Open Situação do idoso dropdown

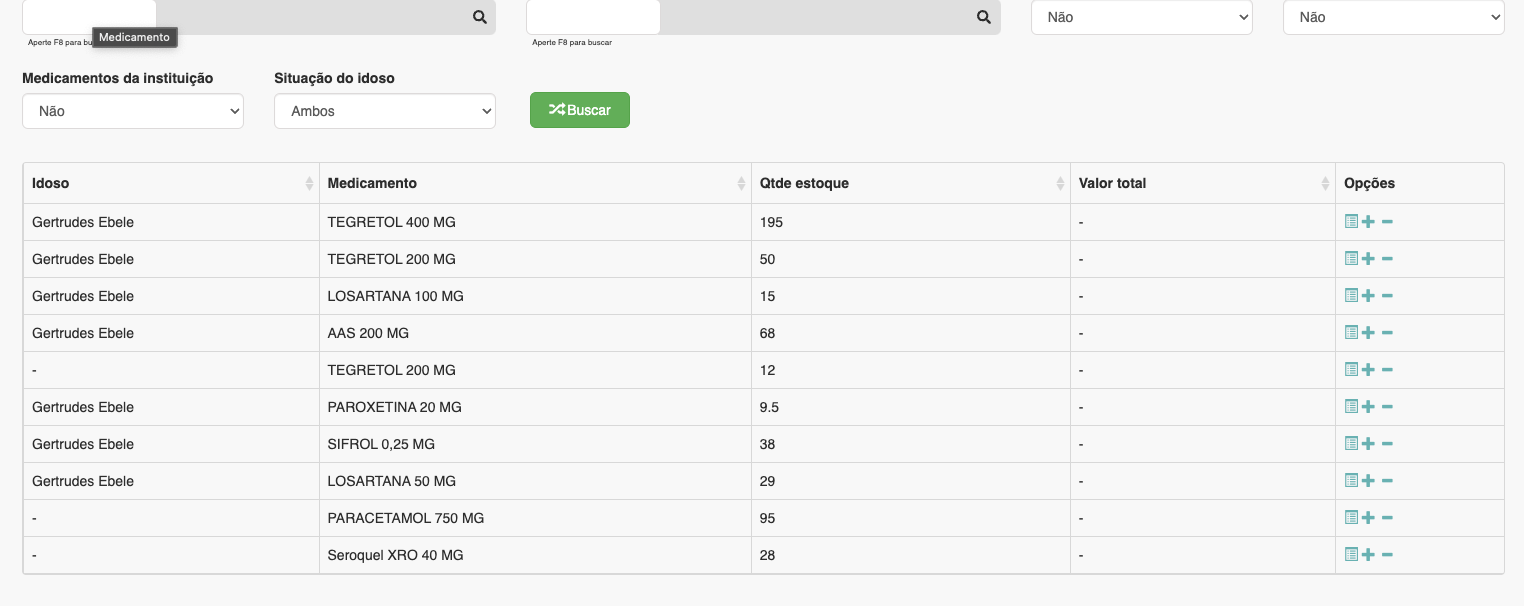coord(385,111)
